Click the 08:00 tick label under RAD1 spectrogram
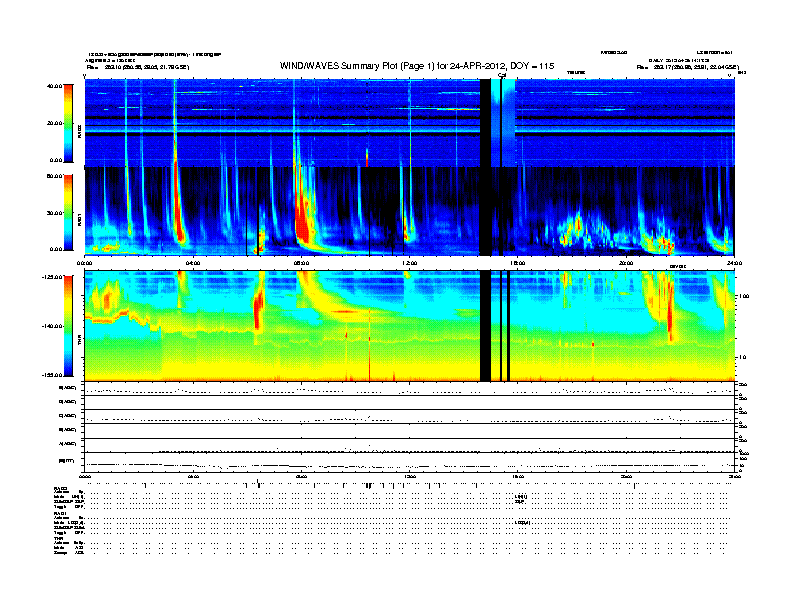The width and height of the screenshot is (792, 612). coord(302,263)
